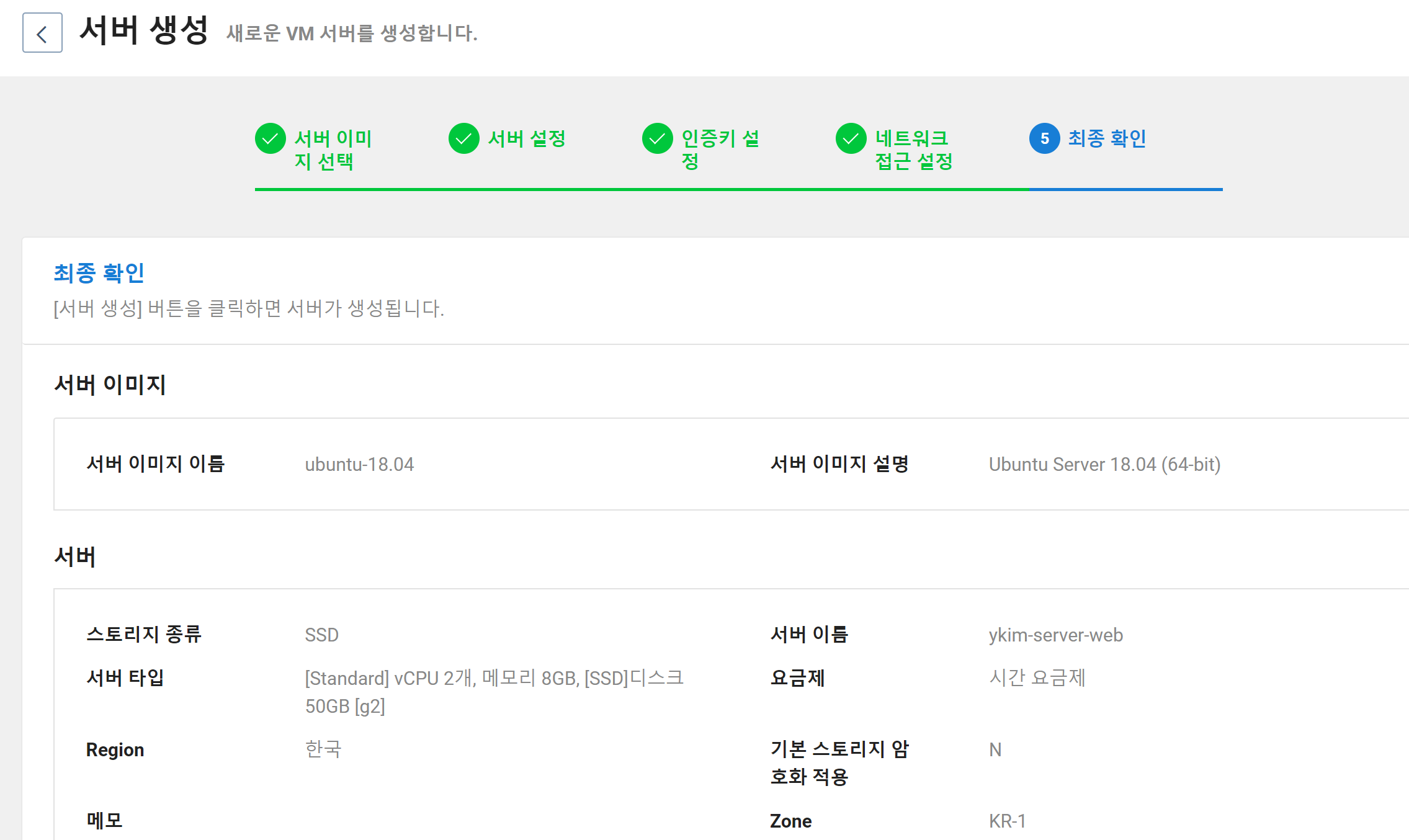
Task: Click the green checkmark for 인증키 설정
Action: [658, 138]
